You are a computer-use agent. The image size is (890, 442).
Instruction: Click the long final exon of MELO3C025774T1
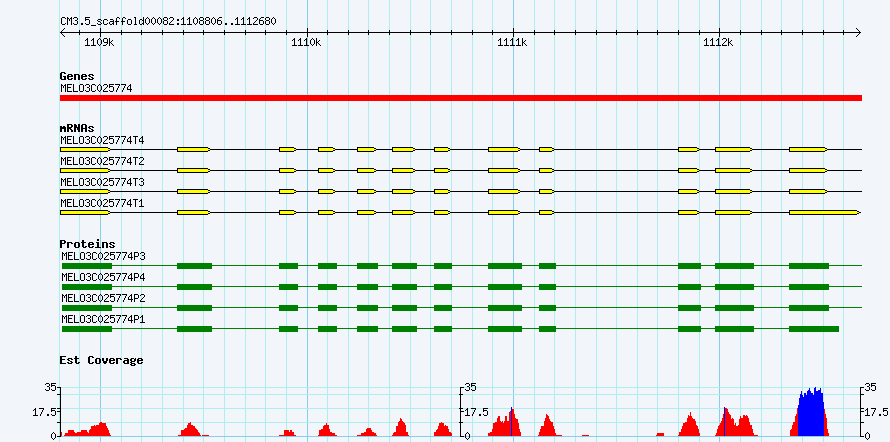click(825, 212)
